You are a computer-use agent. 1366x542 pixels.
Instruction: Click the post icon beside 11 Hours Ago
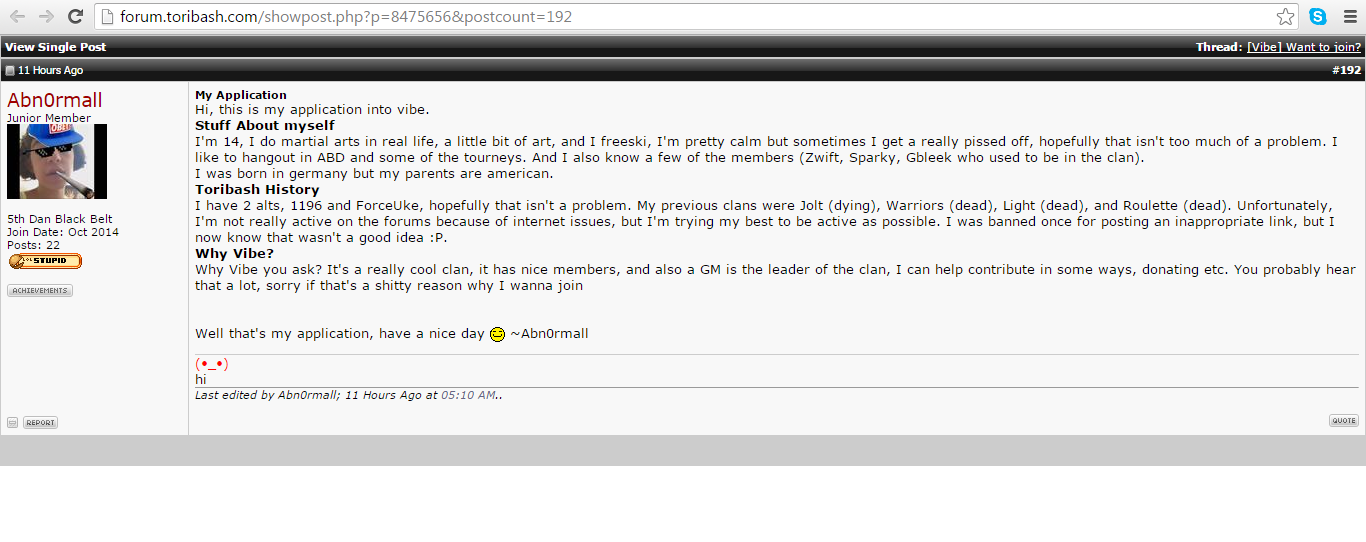coord(10,71)
